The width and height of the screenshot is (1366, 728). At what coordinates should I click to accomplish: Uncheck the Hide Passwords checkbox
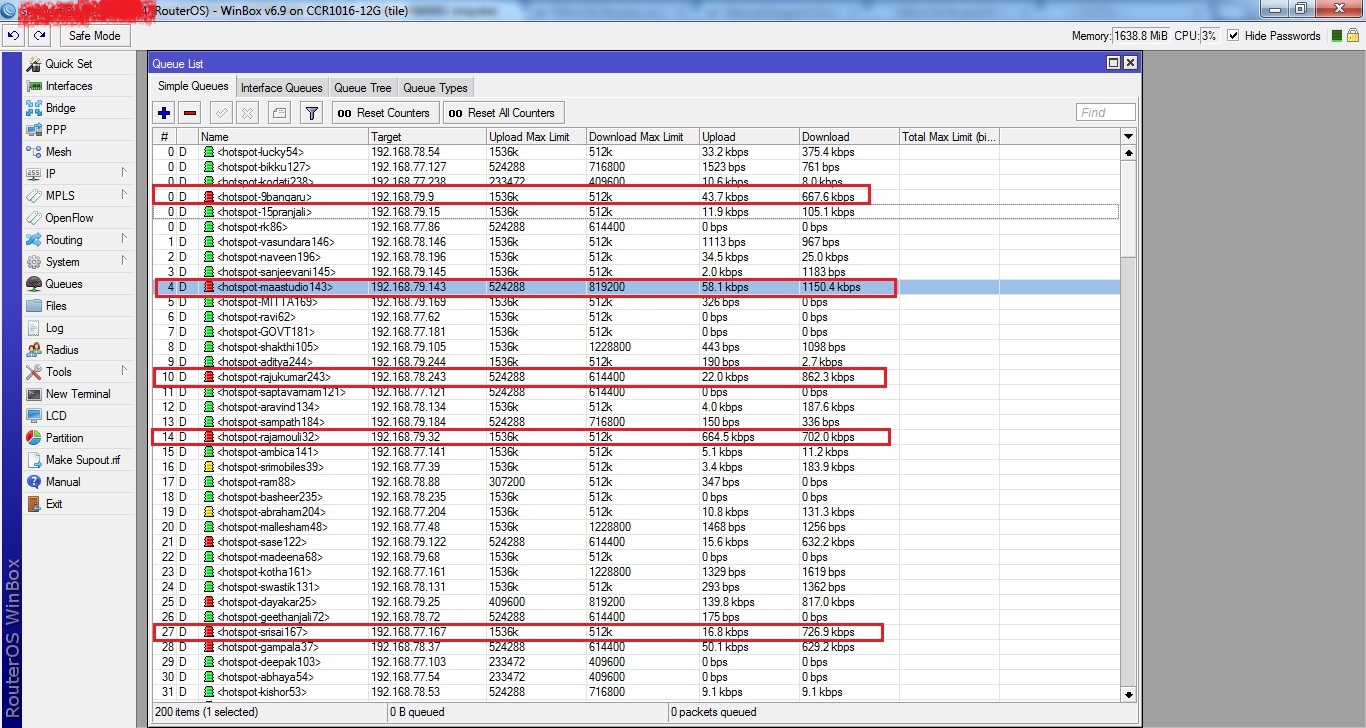coord(1232,35)
